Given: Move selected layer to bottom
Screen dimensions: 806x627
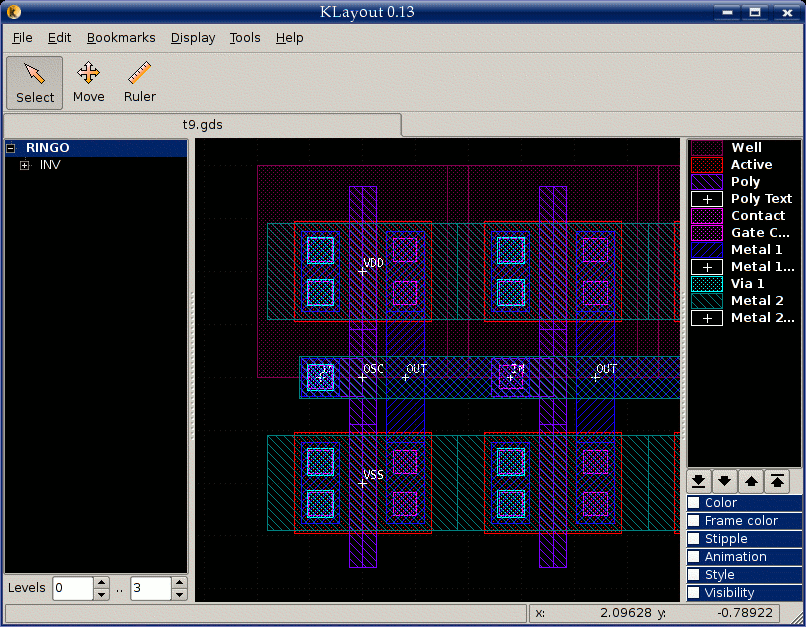Looking at the screenshot, I should coord(700,481).
